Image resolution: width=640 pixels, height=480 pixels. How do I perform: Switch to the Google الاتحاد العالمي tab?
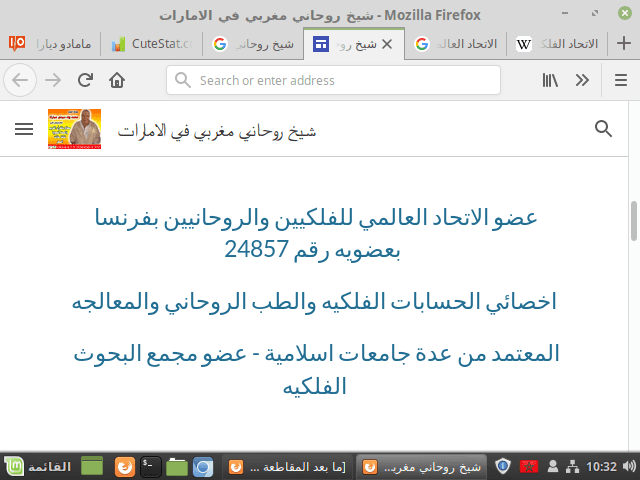pos(455,44)
